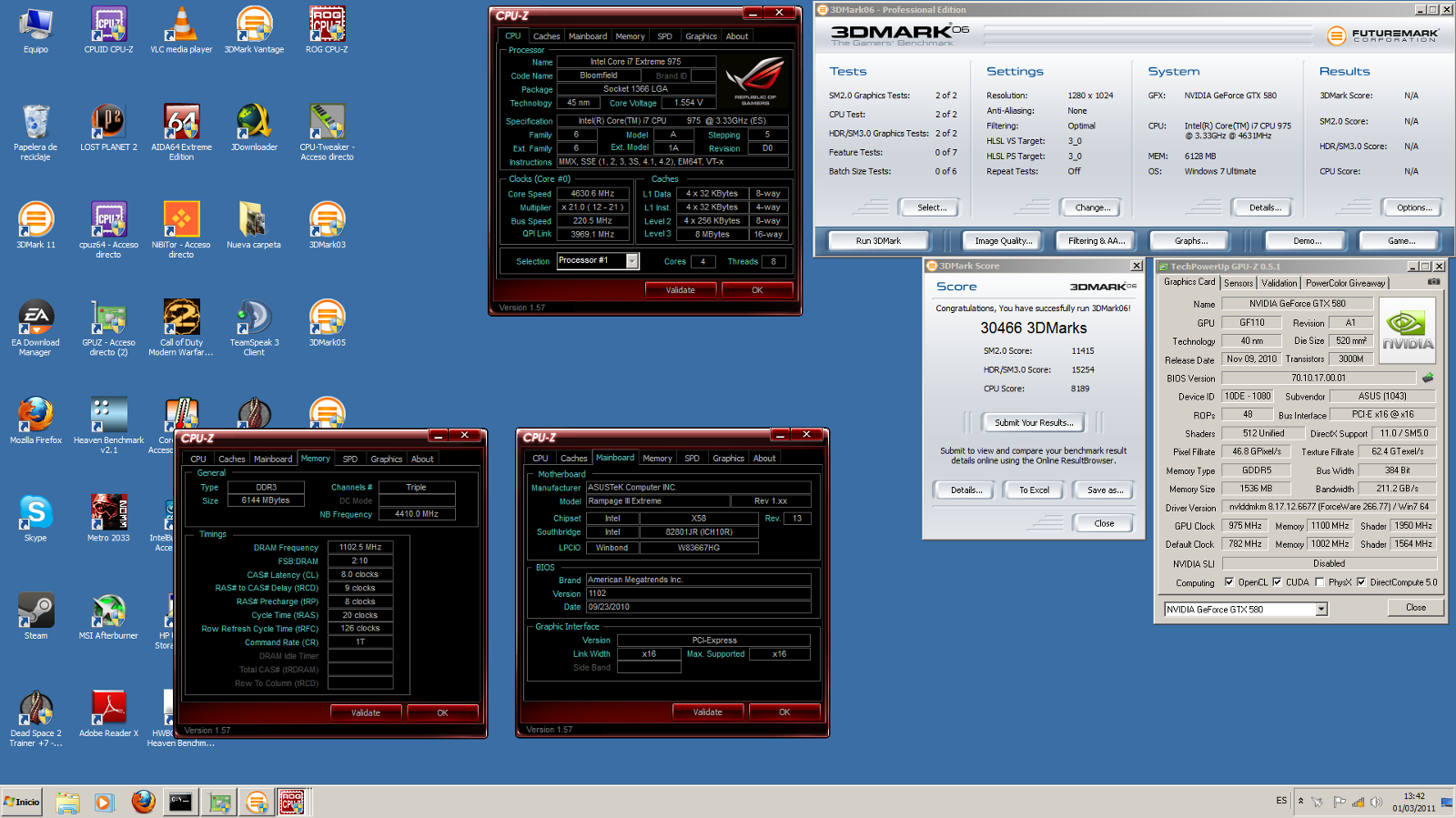Open PowerColor Giveaway tab in GPU-Z
This screenshot has height=818, width=1456.
click(x=1345, y=283)
